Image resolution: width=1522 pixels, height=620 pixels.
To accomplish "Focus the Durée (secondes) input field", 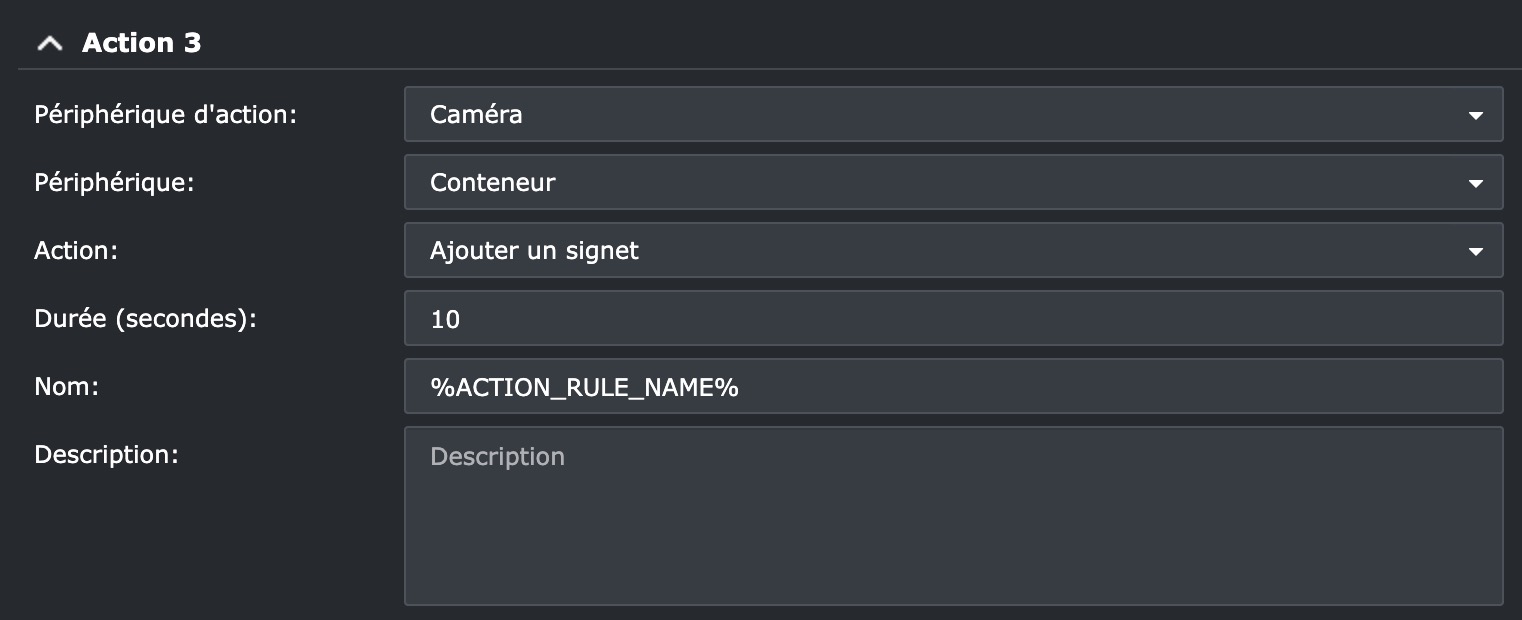I will coord(952,318).
